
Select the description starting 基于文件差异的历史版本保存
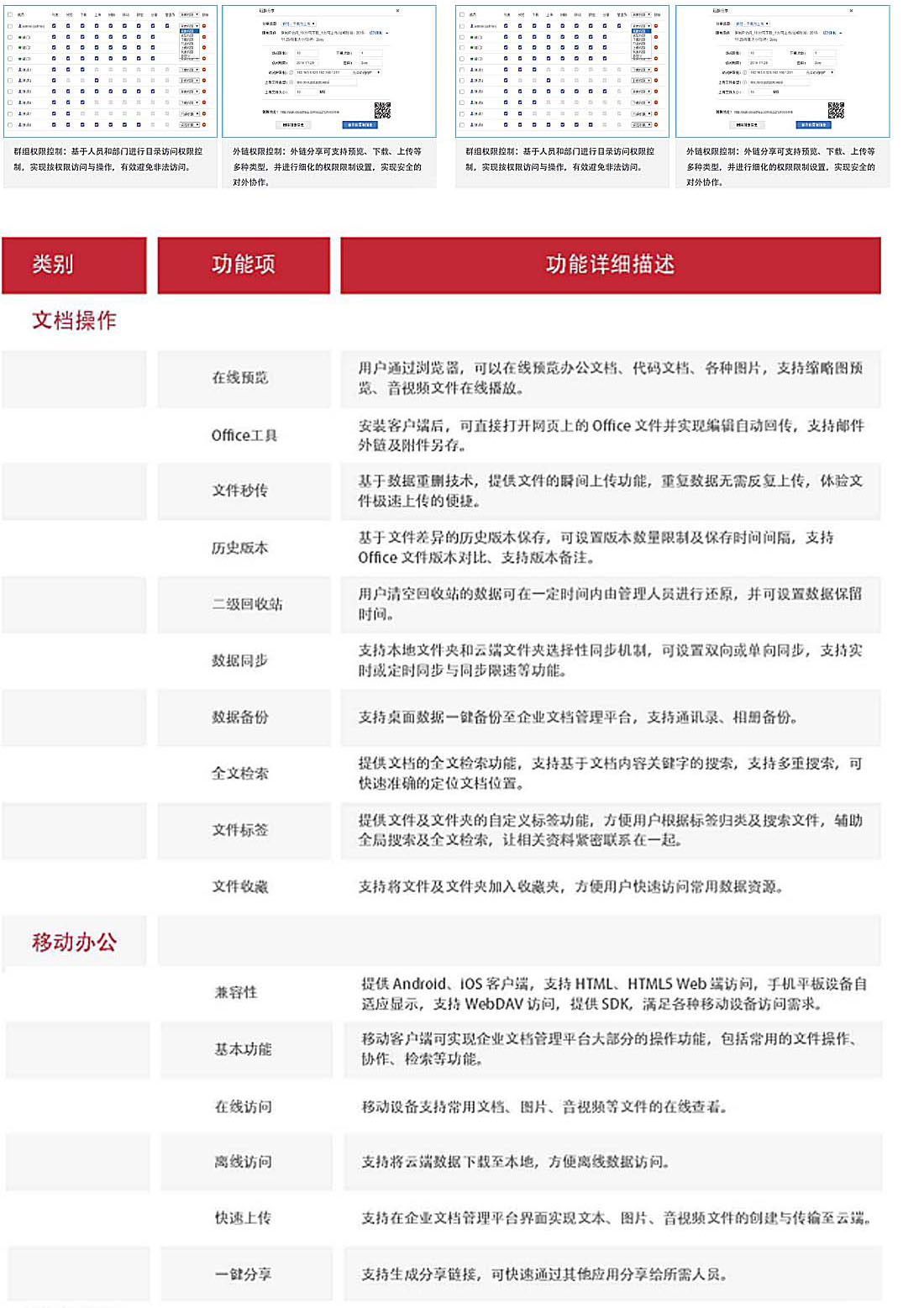596,548
